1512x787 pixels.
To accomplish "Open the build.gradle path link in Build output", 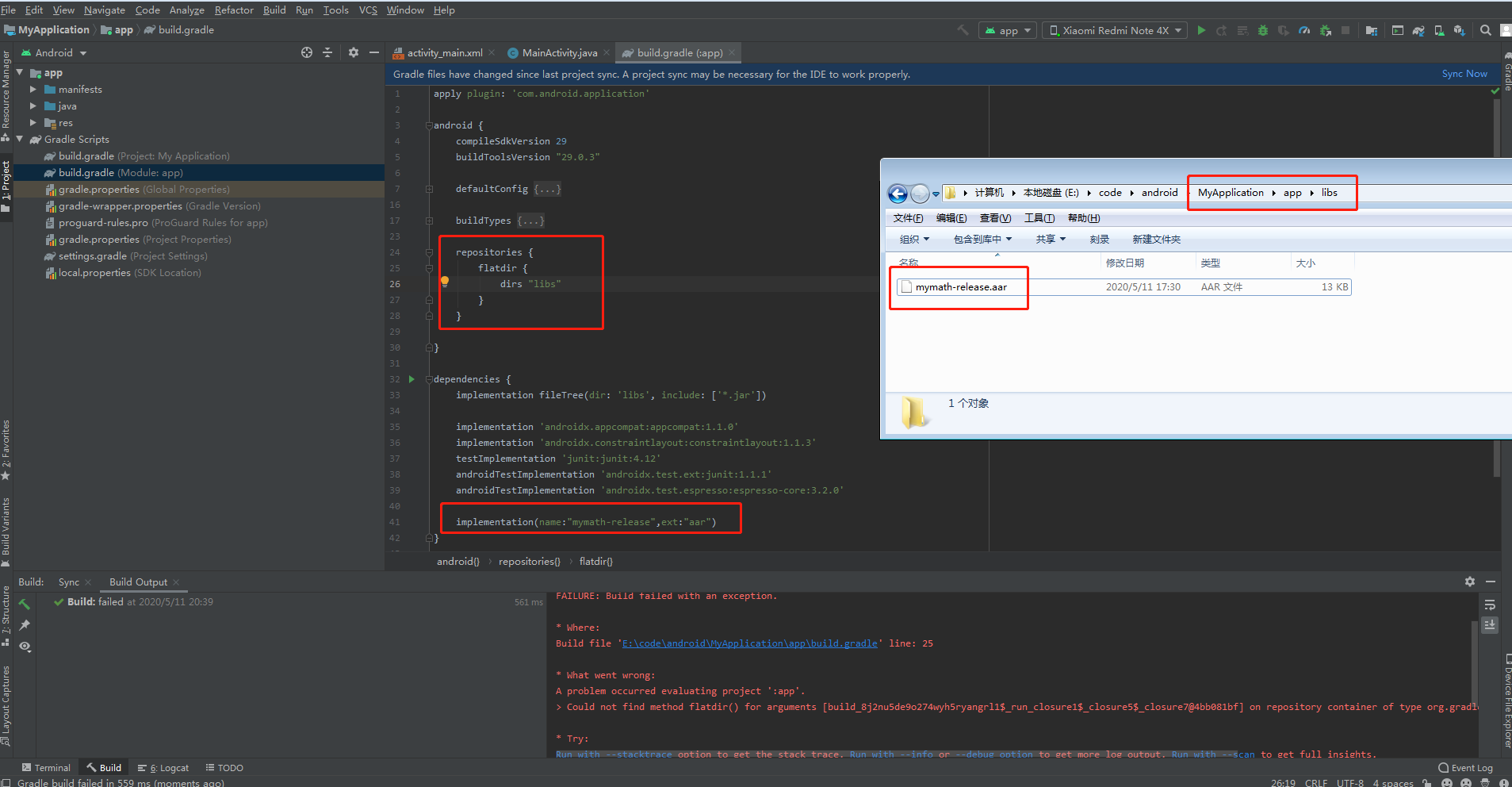I will point(750,643).
